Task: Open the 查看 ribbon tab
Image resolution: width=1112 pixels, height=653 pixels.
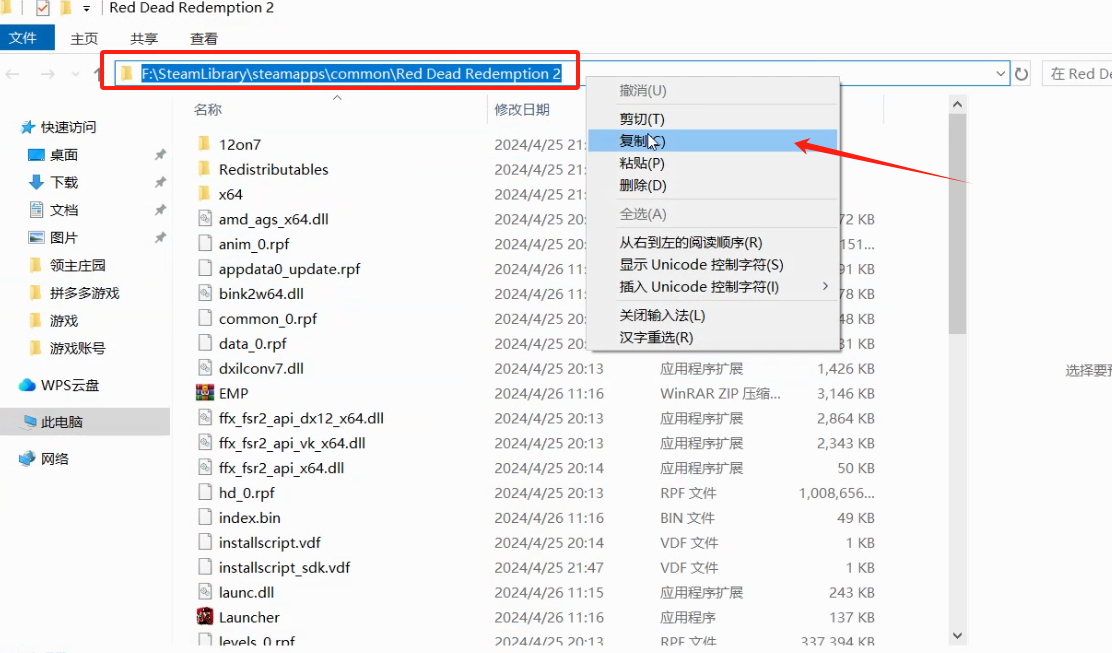Action: [204, 38]
